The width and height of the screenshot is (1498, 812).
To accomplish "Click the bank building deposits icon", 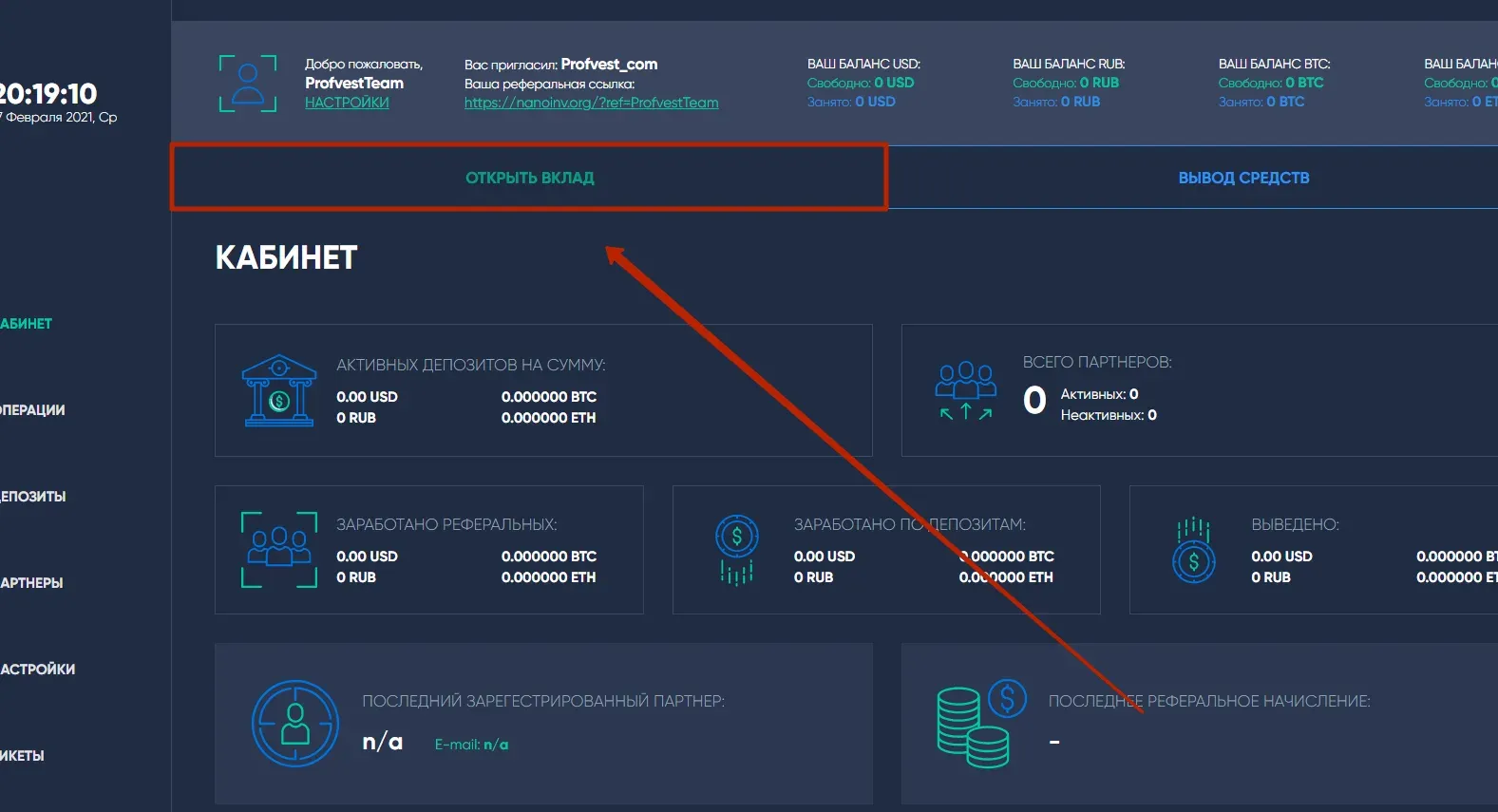I will tap(279, 390).
